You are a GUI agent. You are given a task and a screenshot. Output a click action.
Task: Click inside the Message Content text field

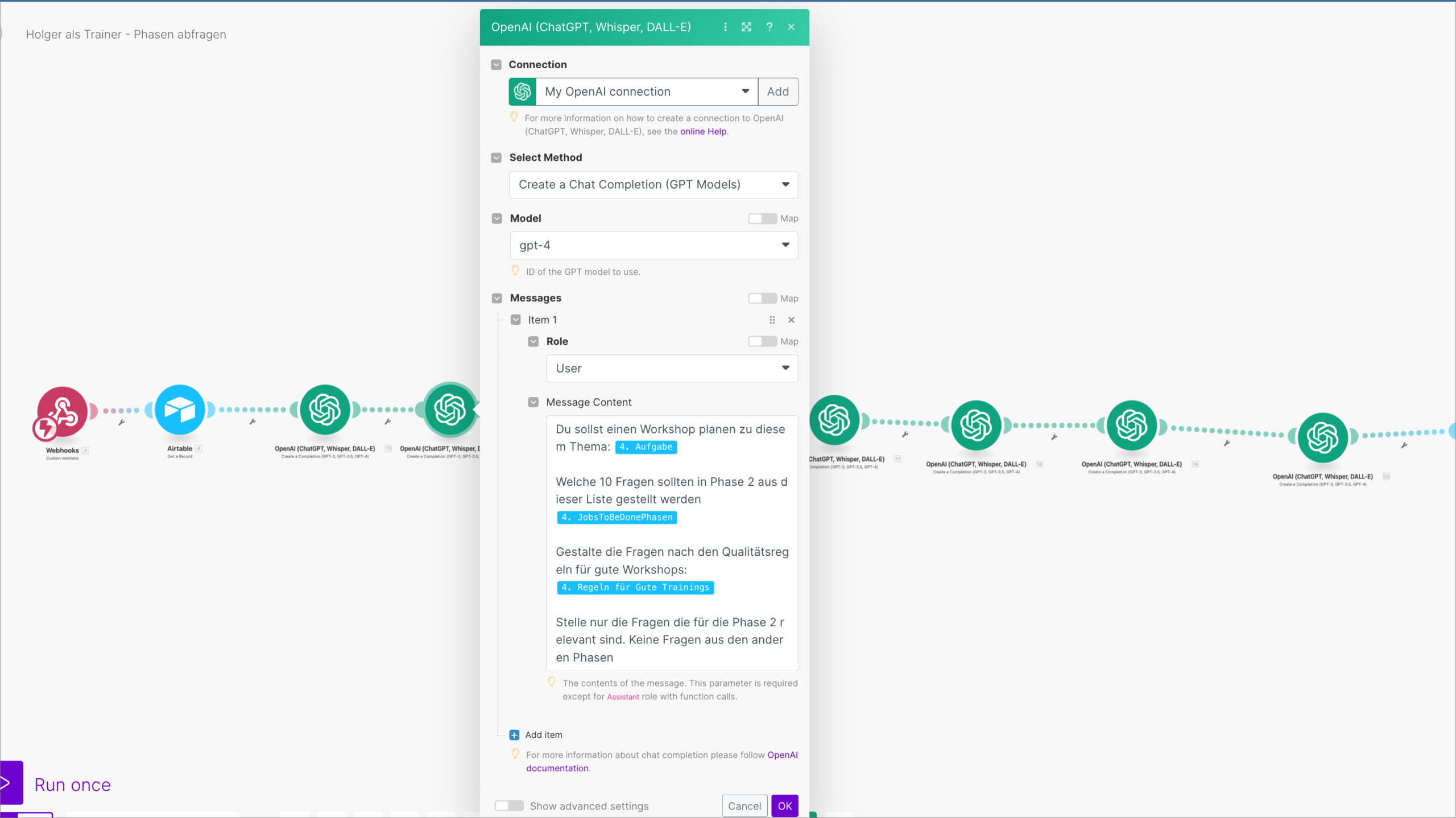pyautogui.click(x=672, y=543)
